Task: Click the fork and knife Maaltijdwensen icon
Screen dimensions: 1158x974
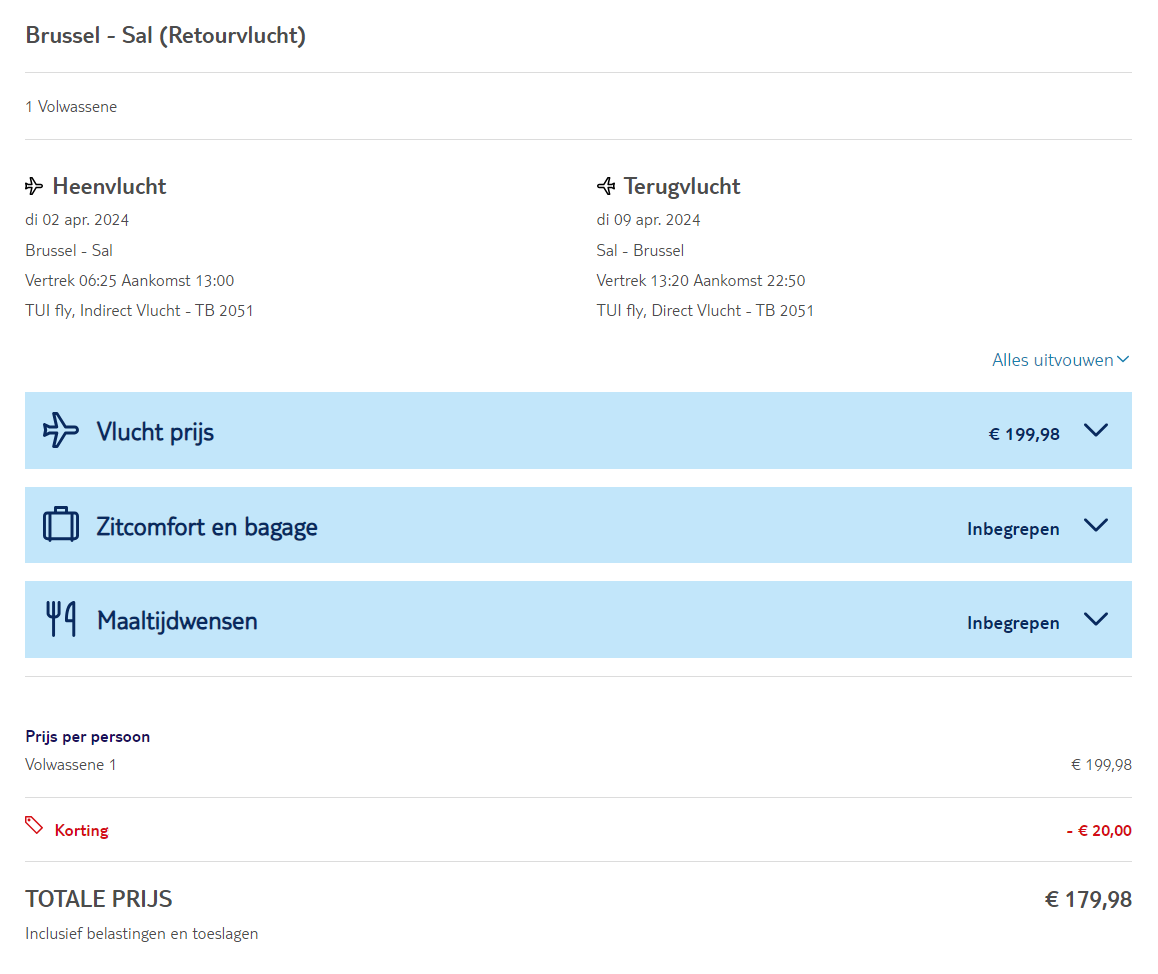Action: click(61, 619)
